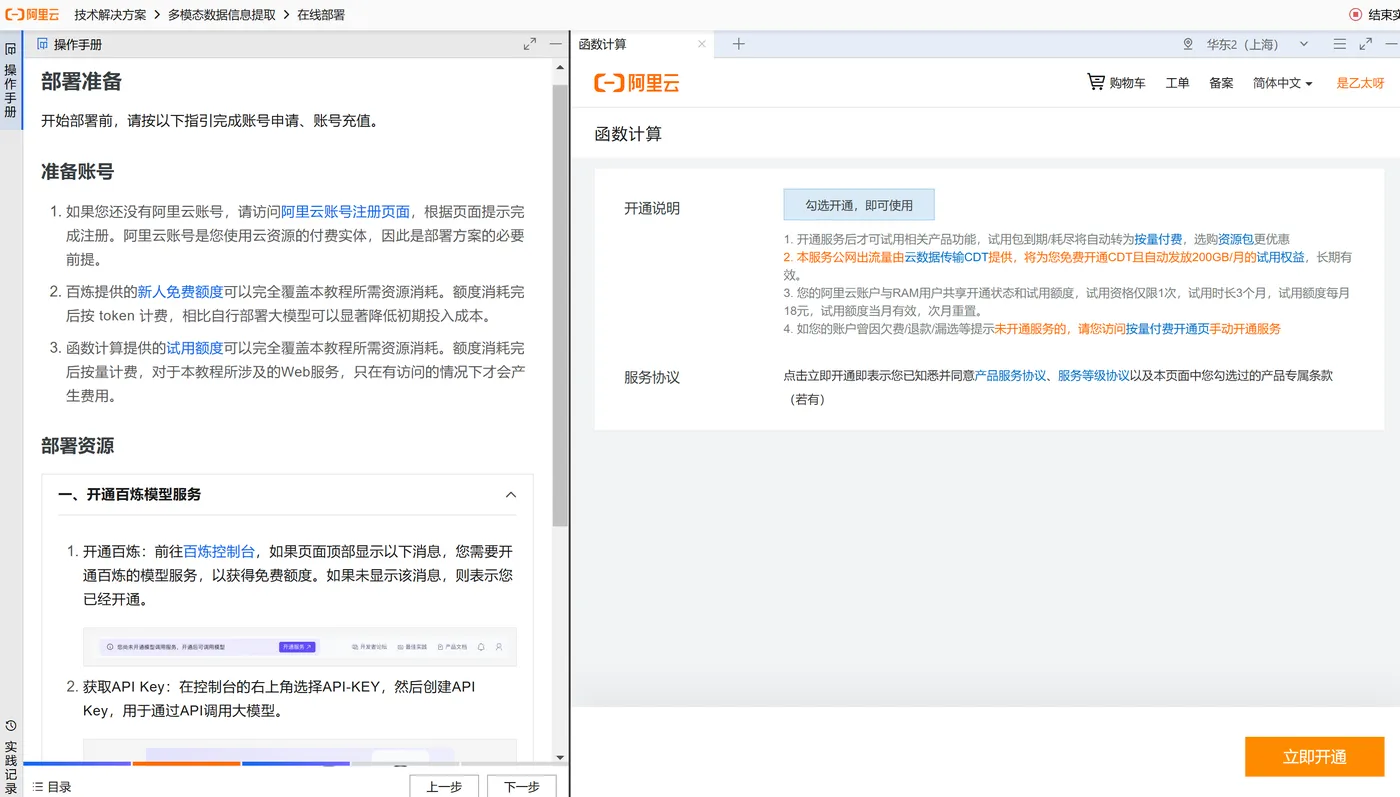Switch to the 函数计算 browser tab
The height and width of the screenshot is (797, 1400).
[603, 44]
